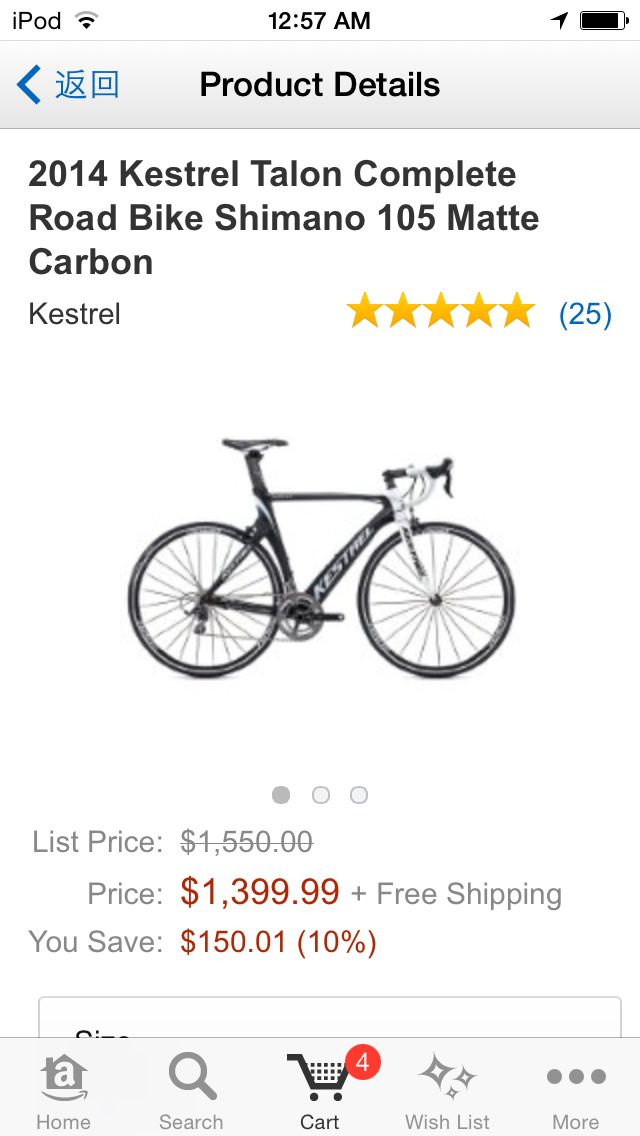Tap the product title text
640x1136 pixels.
click(x=283, y=218)
